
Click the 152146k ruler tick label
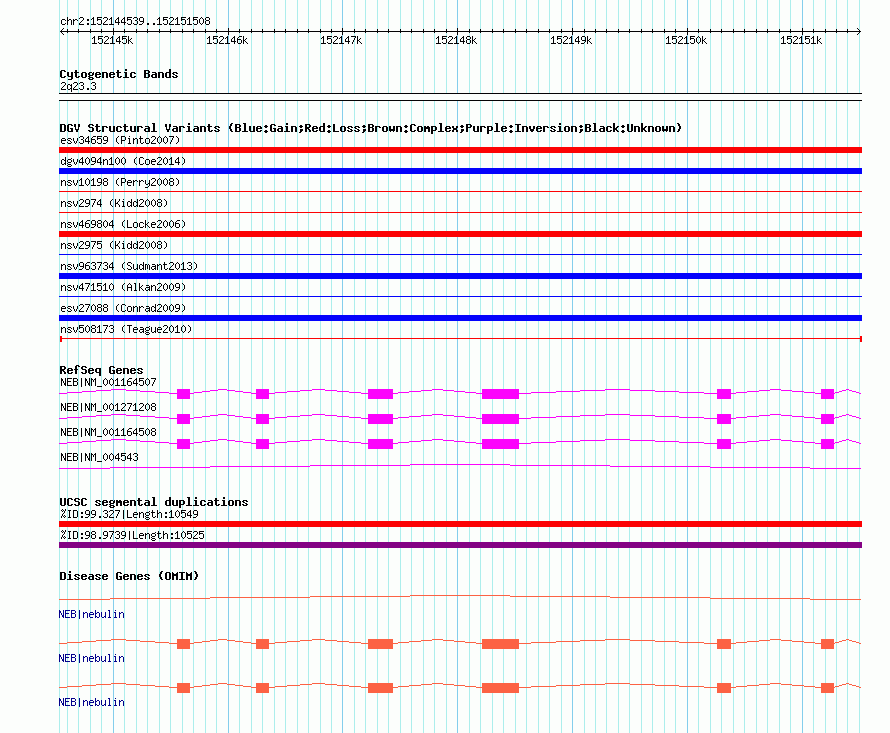point(227,40)
